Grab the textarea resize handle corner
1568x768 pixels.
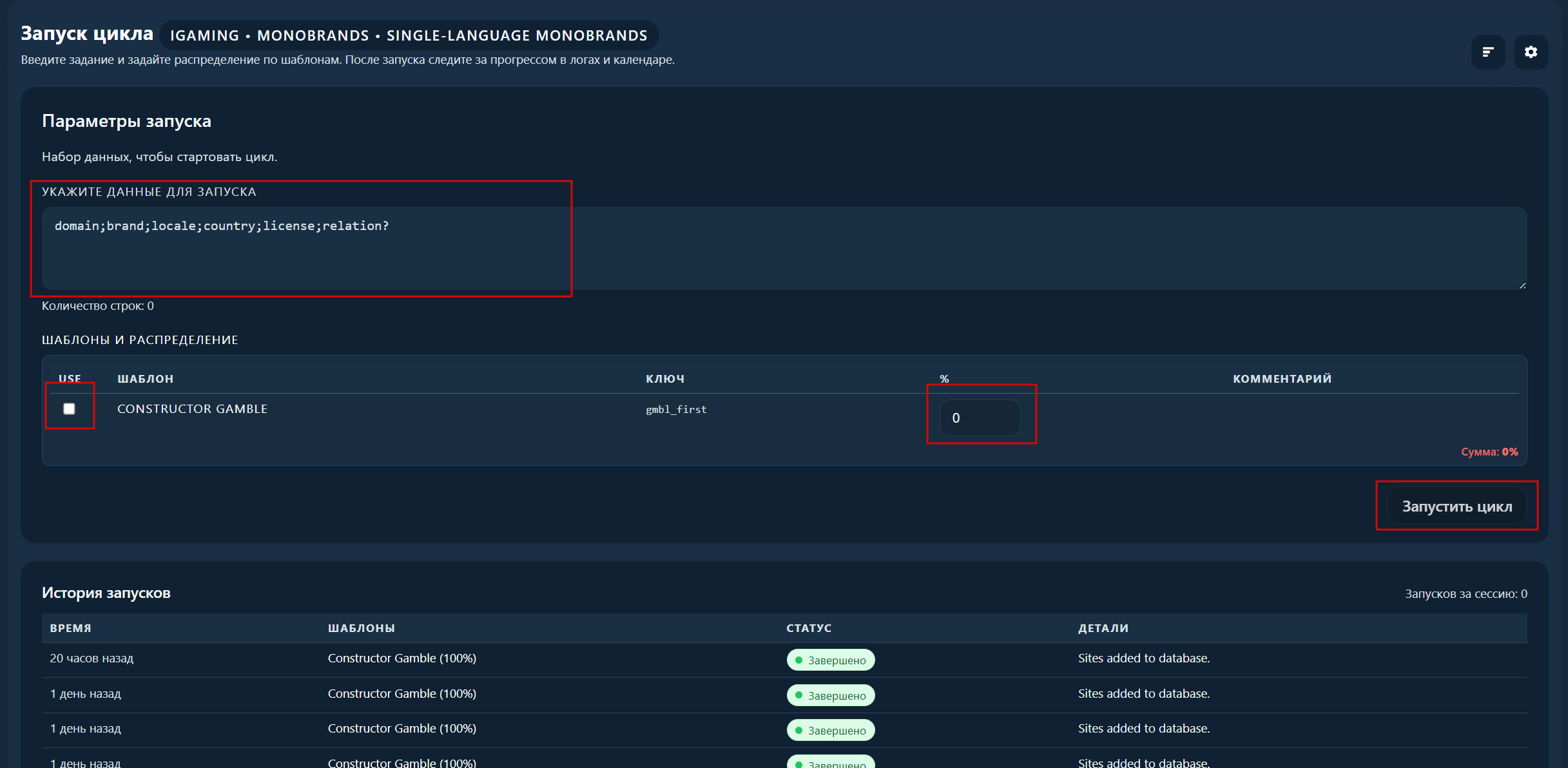(x=1522, y=285)
